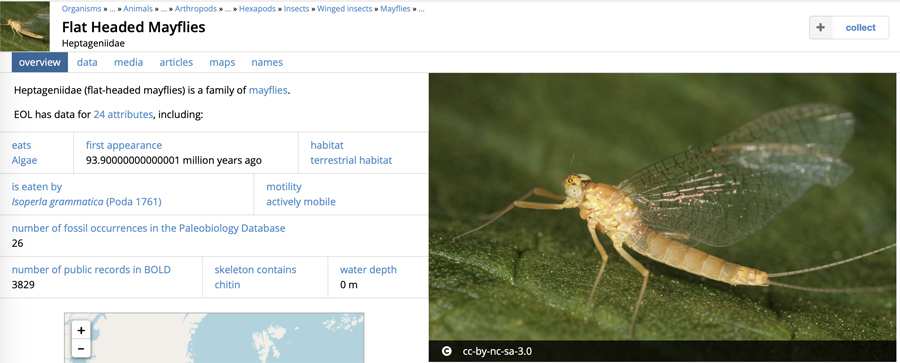Screen dimensions: 900x363
Task: Expand the ellipsis after Organisms breadcrumb
Action: (x=112, y=9)
